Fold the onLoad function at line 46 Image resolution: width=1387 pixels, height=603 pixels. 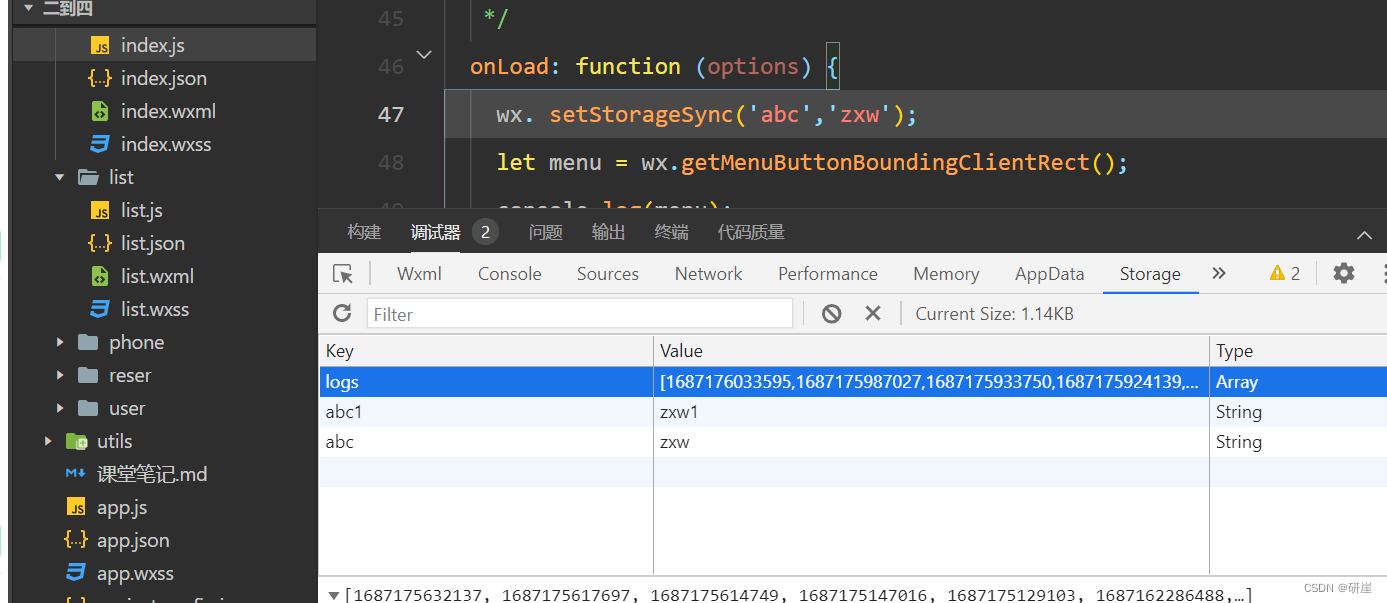pos(424,54)
